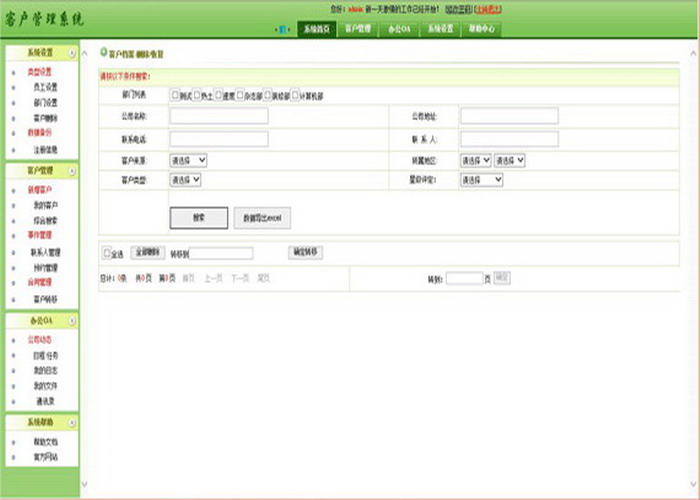Enable the 杂志部 department checkbox
Image resolution: width=700 pixels, height=500 pixels.
241,96
